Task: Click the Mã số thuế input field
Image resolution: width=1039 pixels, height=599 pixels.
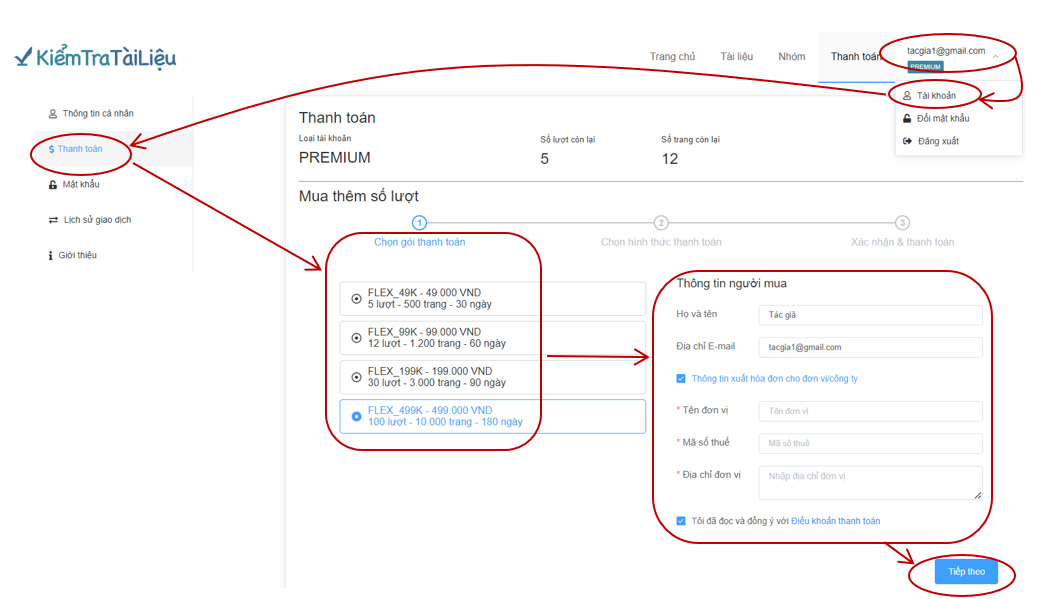Action: click(x=870, y=443)
